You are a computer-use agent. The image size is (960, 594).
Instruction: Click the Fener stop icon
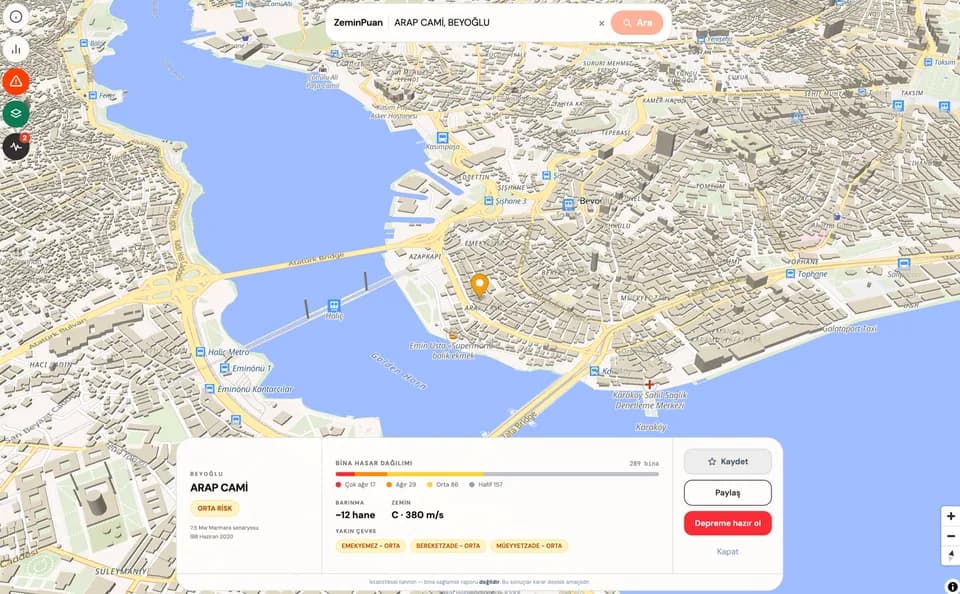[x=92, y=96]
